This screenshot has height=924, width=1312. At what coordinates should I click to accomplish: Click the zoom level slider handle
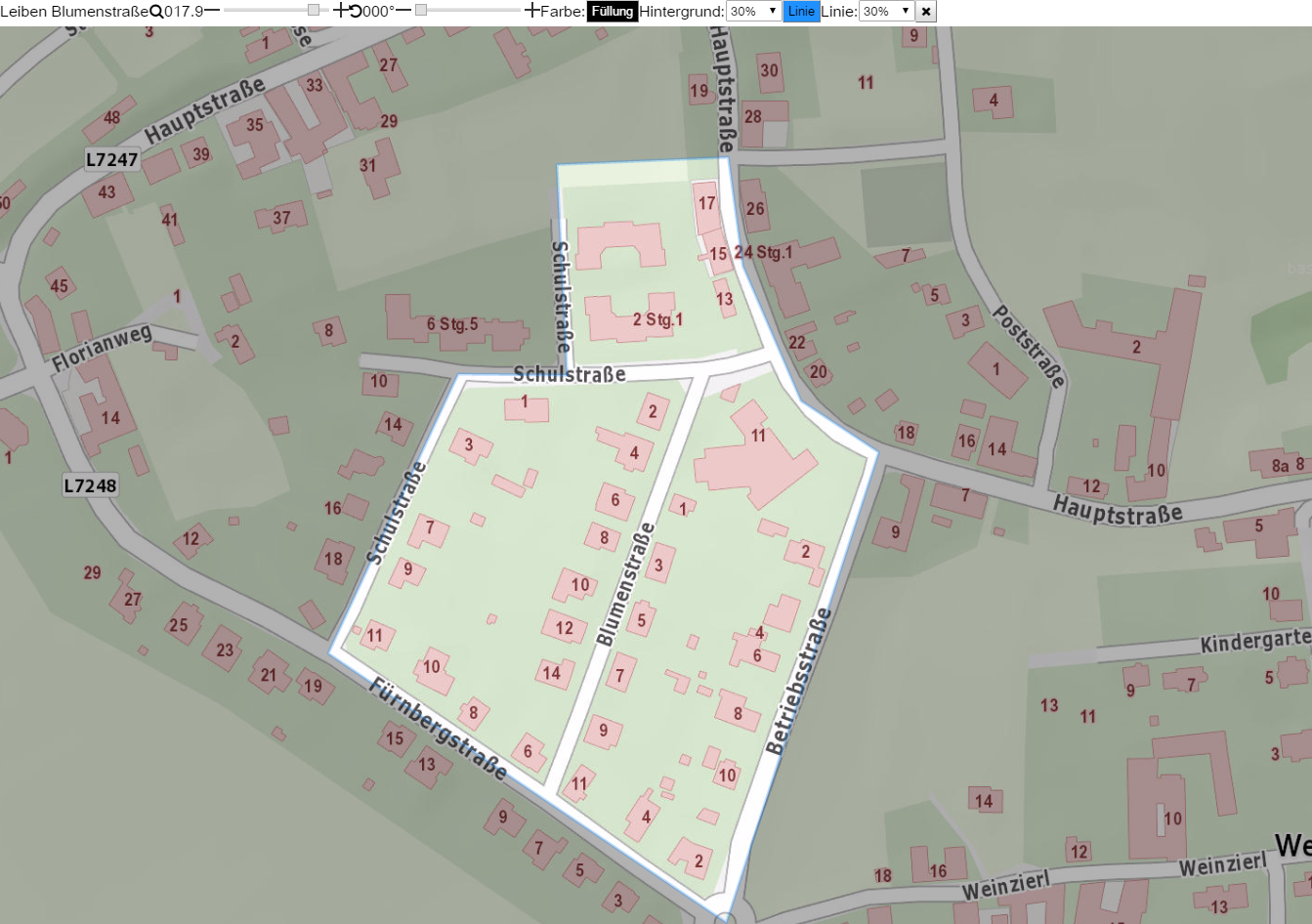tap(314, 11)
